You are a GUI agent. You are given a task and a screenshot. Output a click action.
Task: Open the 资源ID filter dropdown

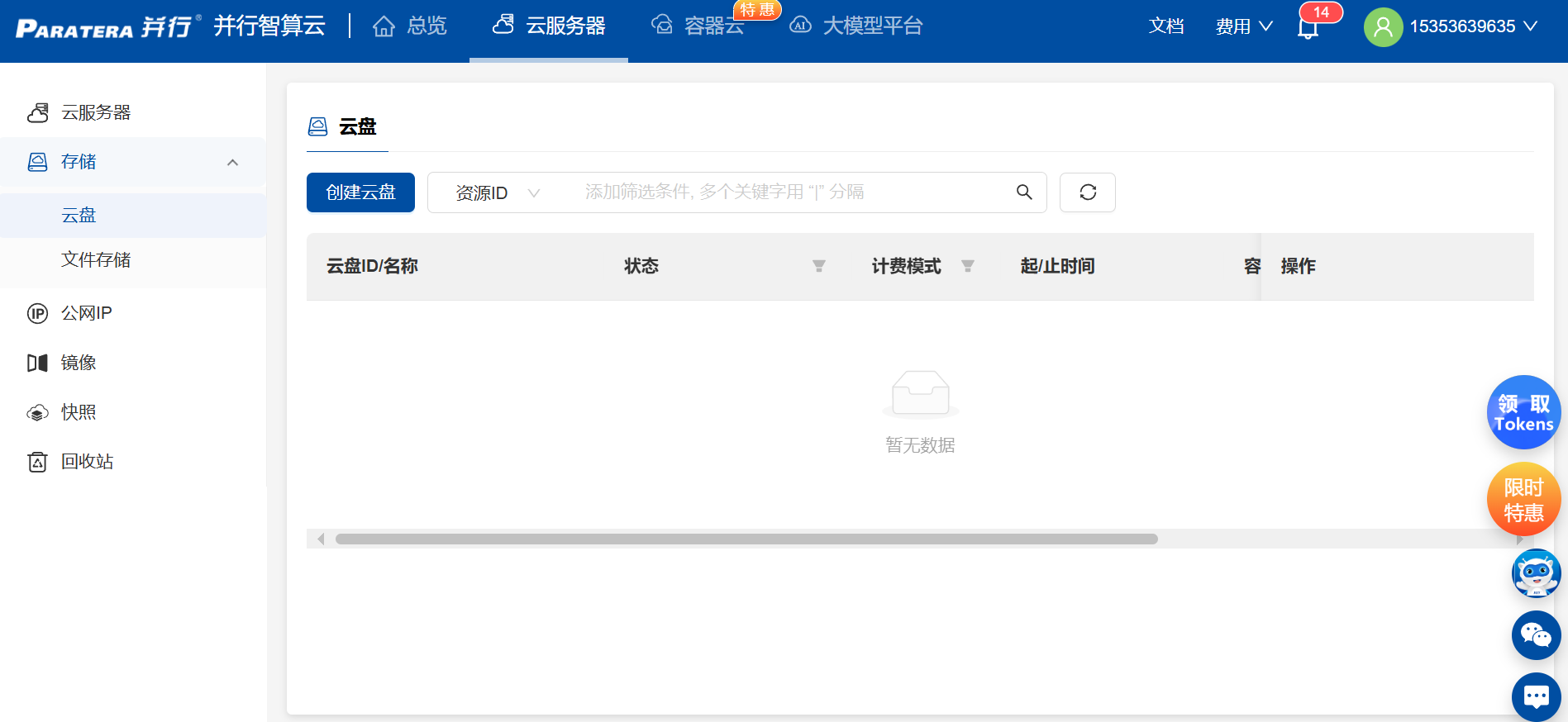click(498, 192)
